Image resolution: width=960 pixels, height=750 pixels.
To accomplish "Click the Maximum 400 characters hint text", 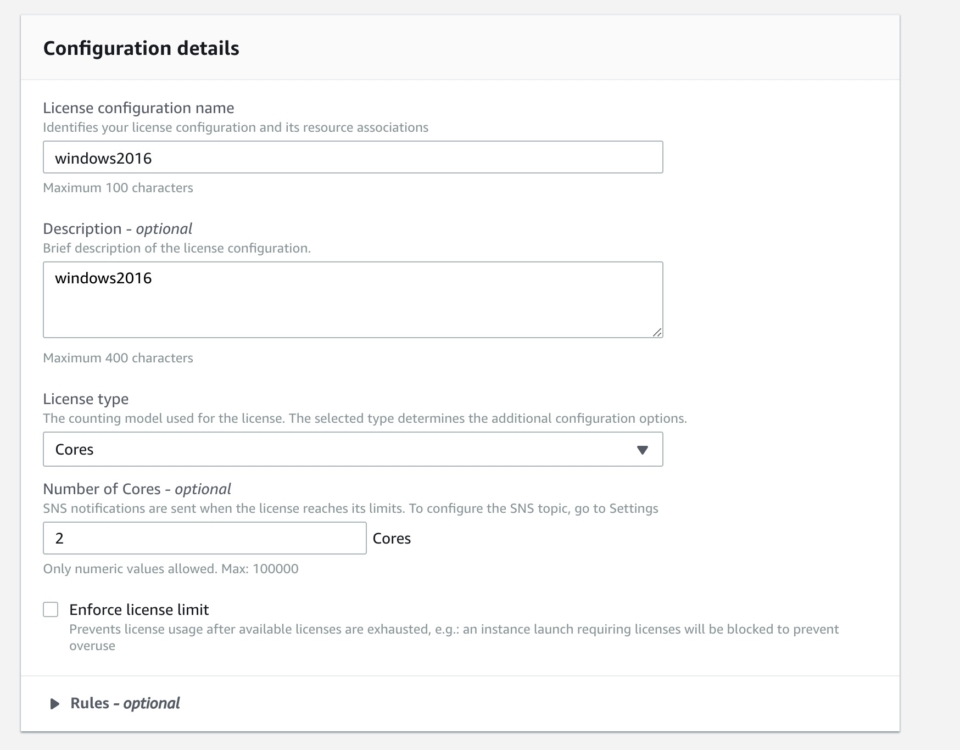I will [118, 358].
